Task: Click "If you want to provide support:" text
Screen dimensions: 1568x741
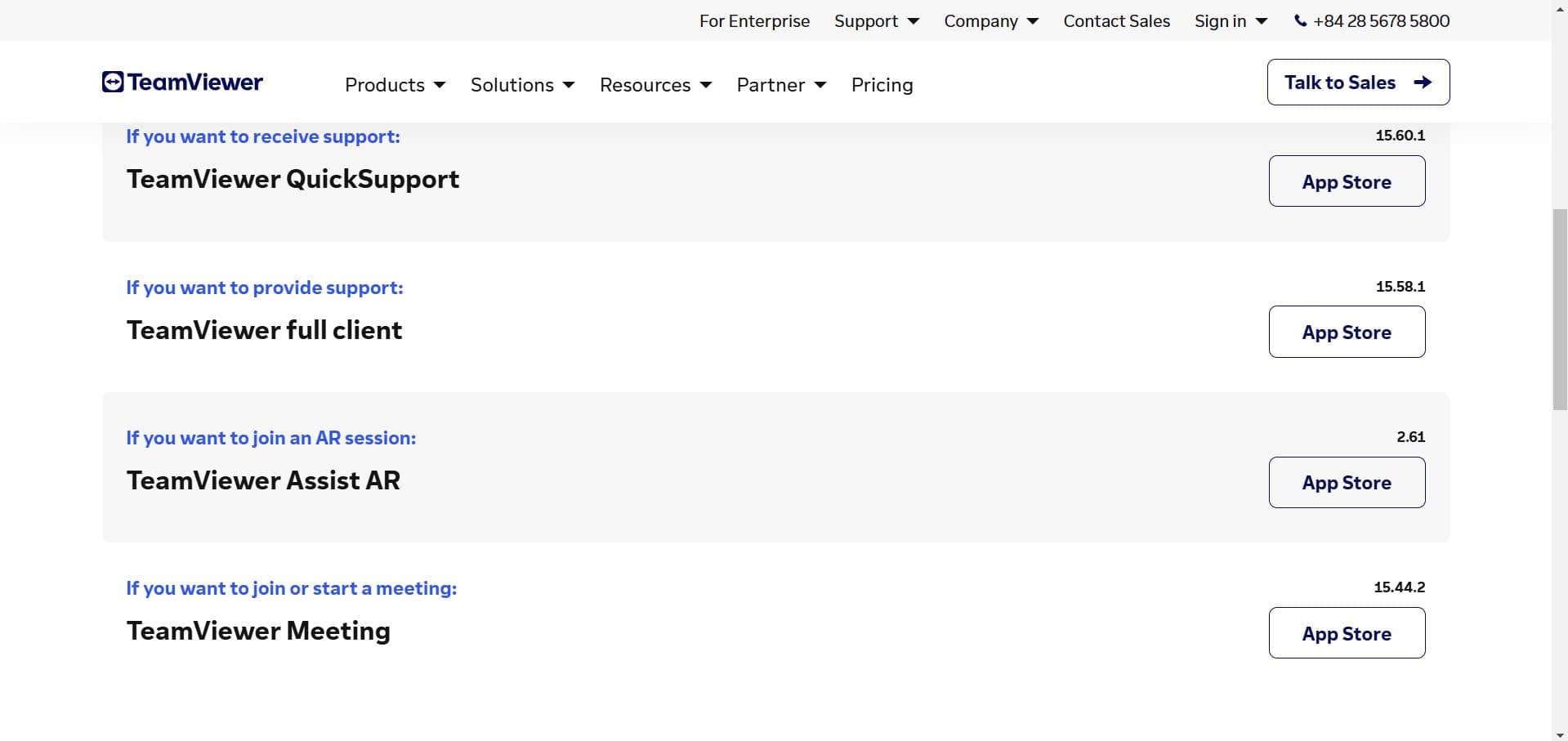Action: (x=265, y=288)
